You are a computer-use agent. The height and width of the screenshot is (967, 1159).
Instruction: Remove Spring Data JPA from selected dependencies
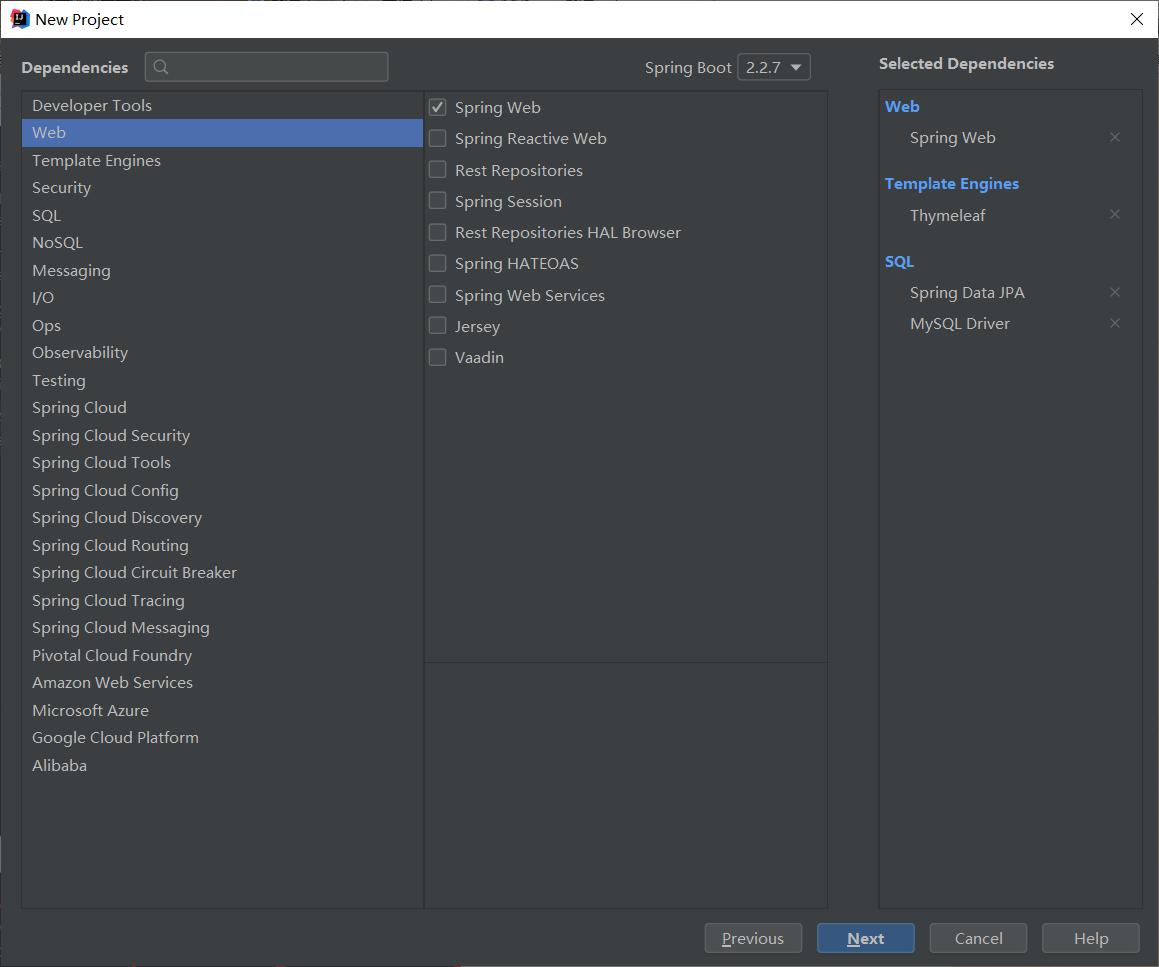pyautogui.click(x=1115, y=292)
